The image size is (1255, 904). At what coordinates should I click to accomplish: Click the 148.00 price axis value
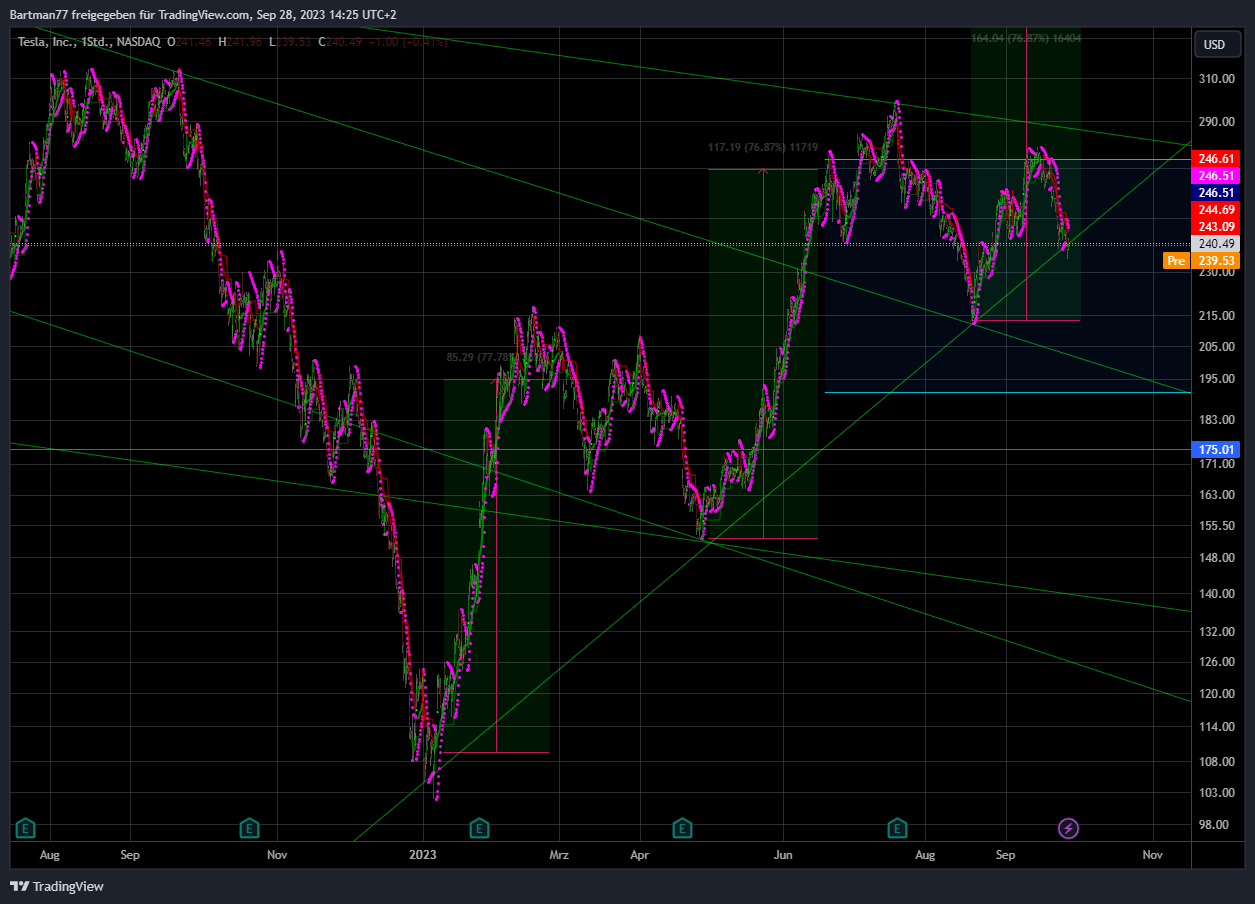1216,558
